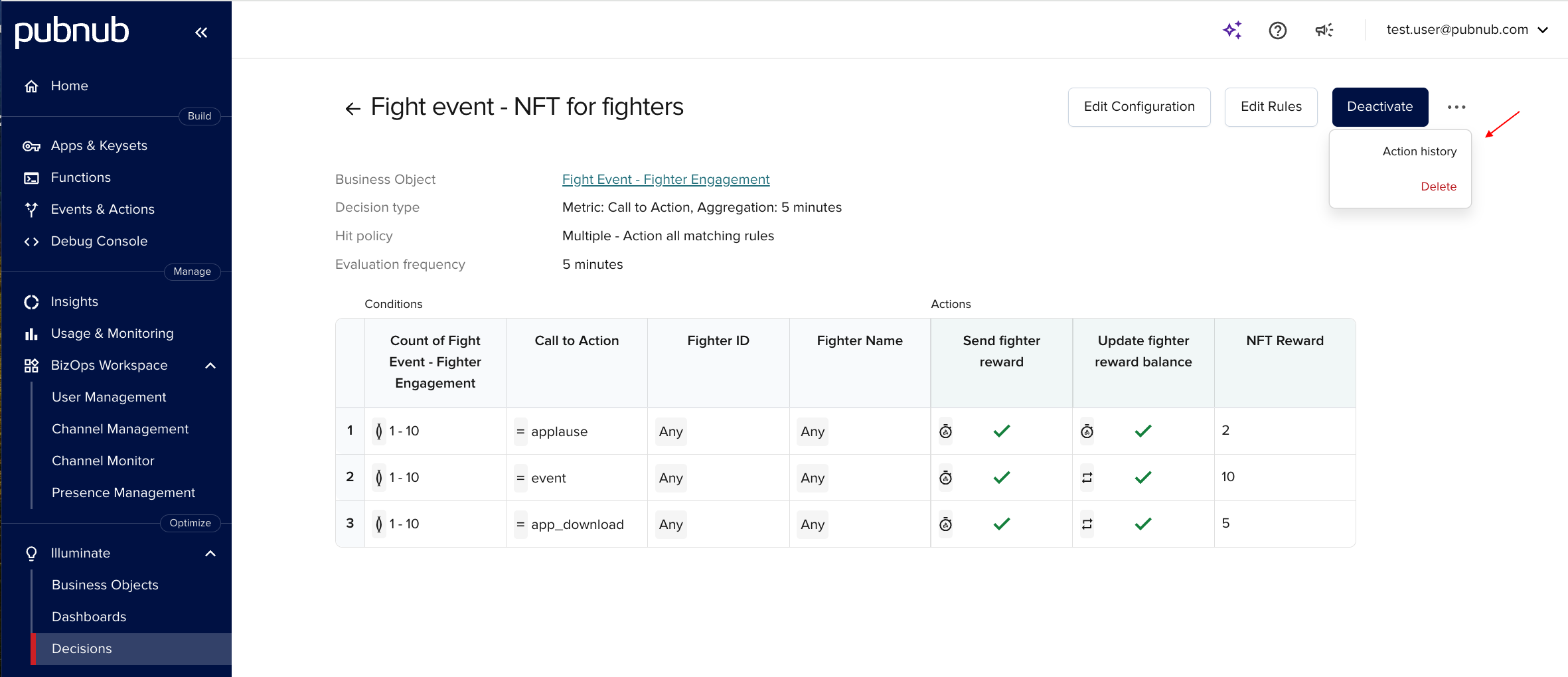
Task: Go to Business Objects in the sidebar
Action: pos(105,585)
